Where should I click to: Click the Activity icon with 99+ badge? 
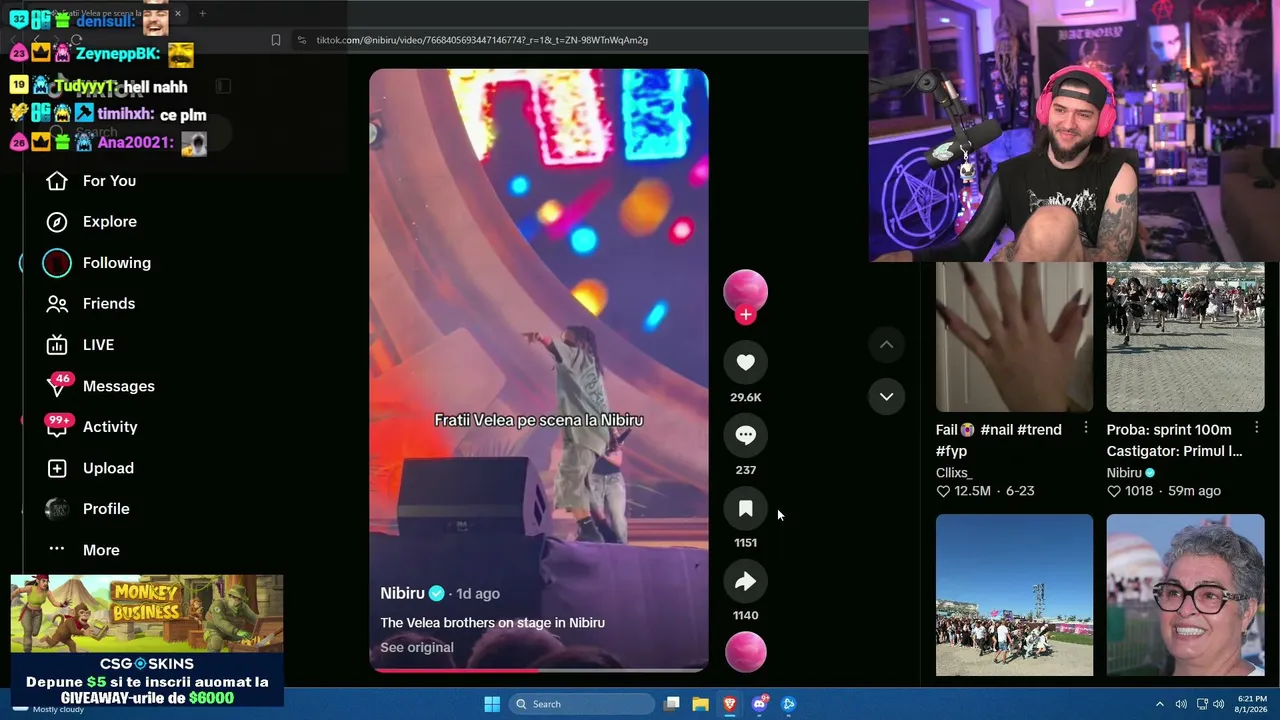coord(57,427)
